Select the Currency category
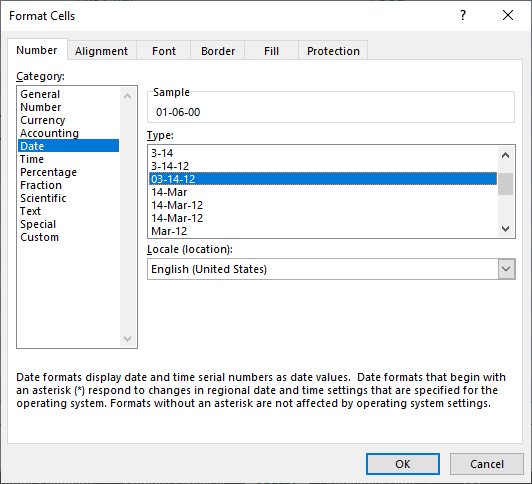This screenshot has width=532, height=484. tap(43, 120)
